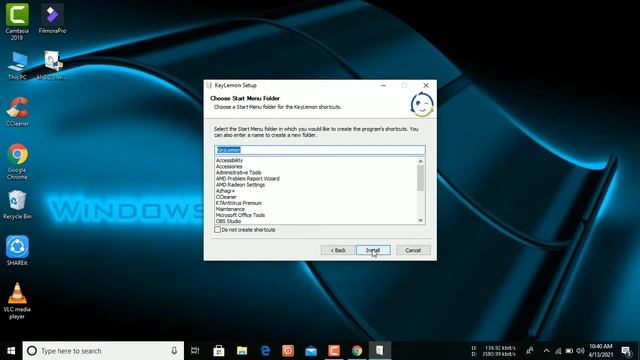Click the KeyLemon Setup title bar icon
This screenshot has width=640, height=360.
(209, 85)
